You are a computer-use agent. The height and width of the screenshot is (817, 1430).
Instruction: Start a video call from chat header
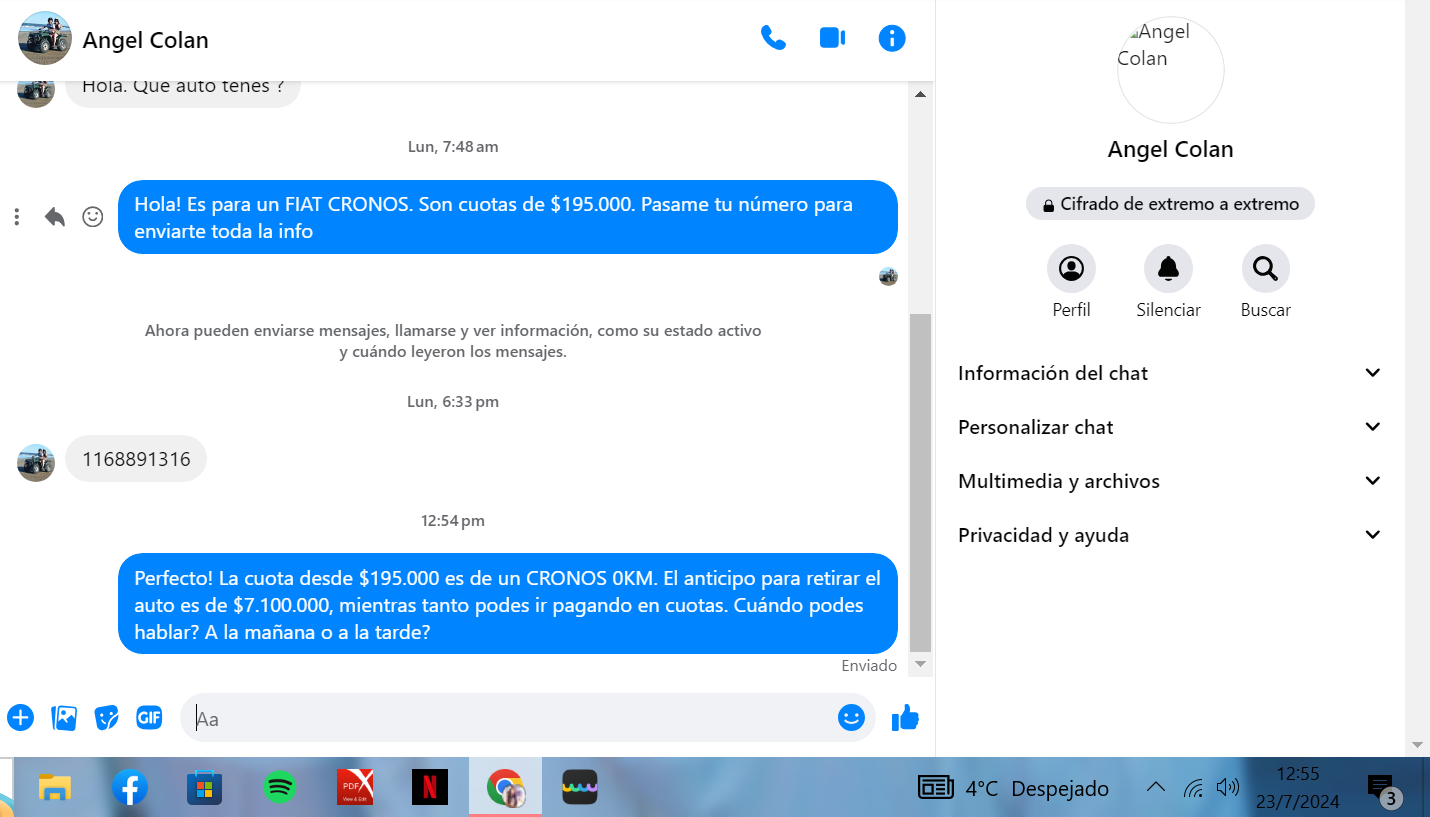(x=832, y=38)
